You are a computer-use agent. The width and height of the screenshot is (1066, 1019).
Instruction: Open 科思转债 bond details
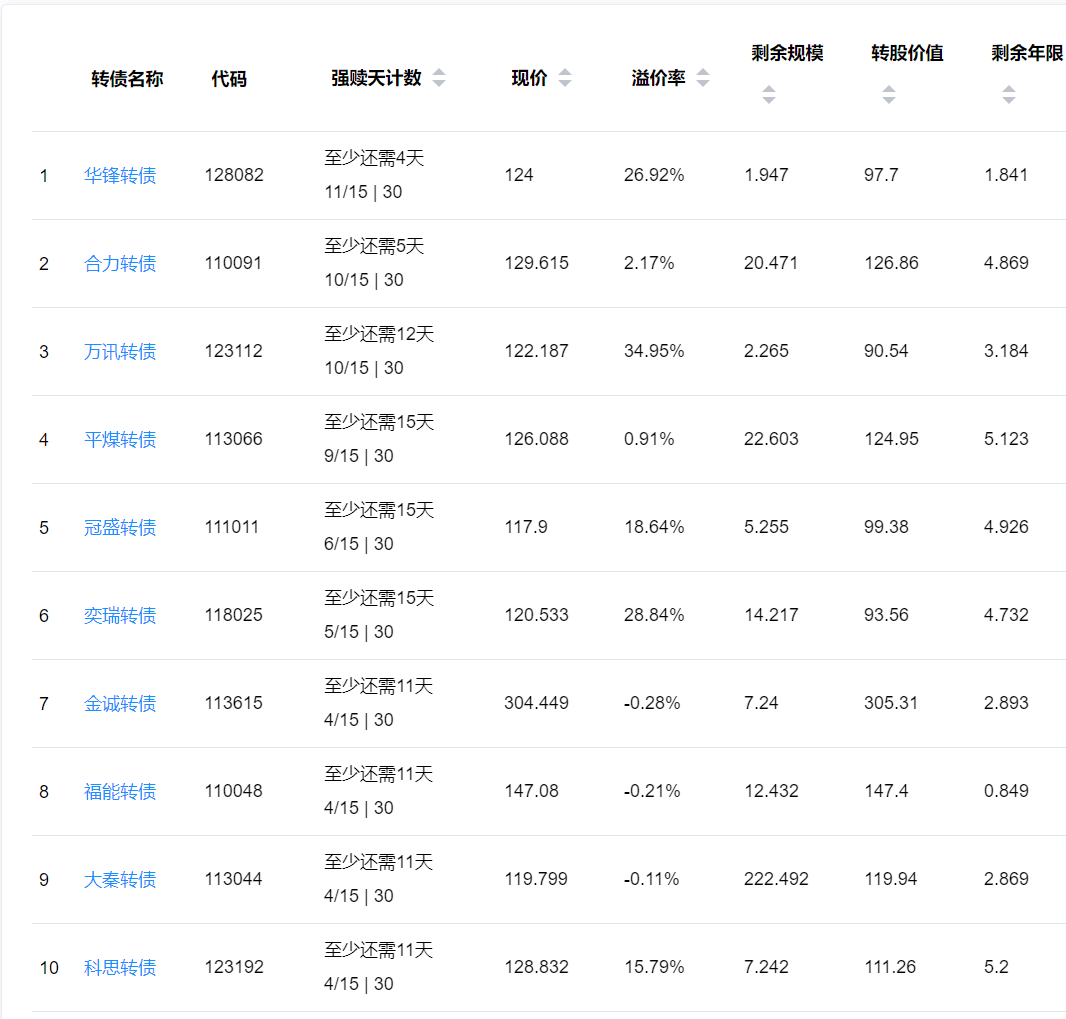coord(120,968)
